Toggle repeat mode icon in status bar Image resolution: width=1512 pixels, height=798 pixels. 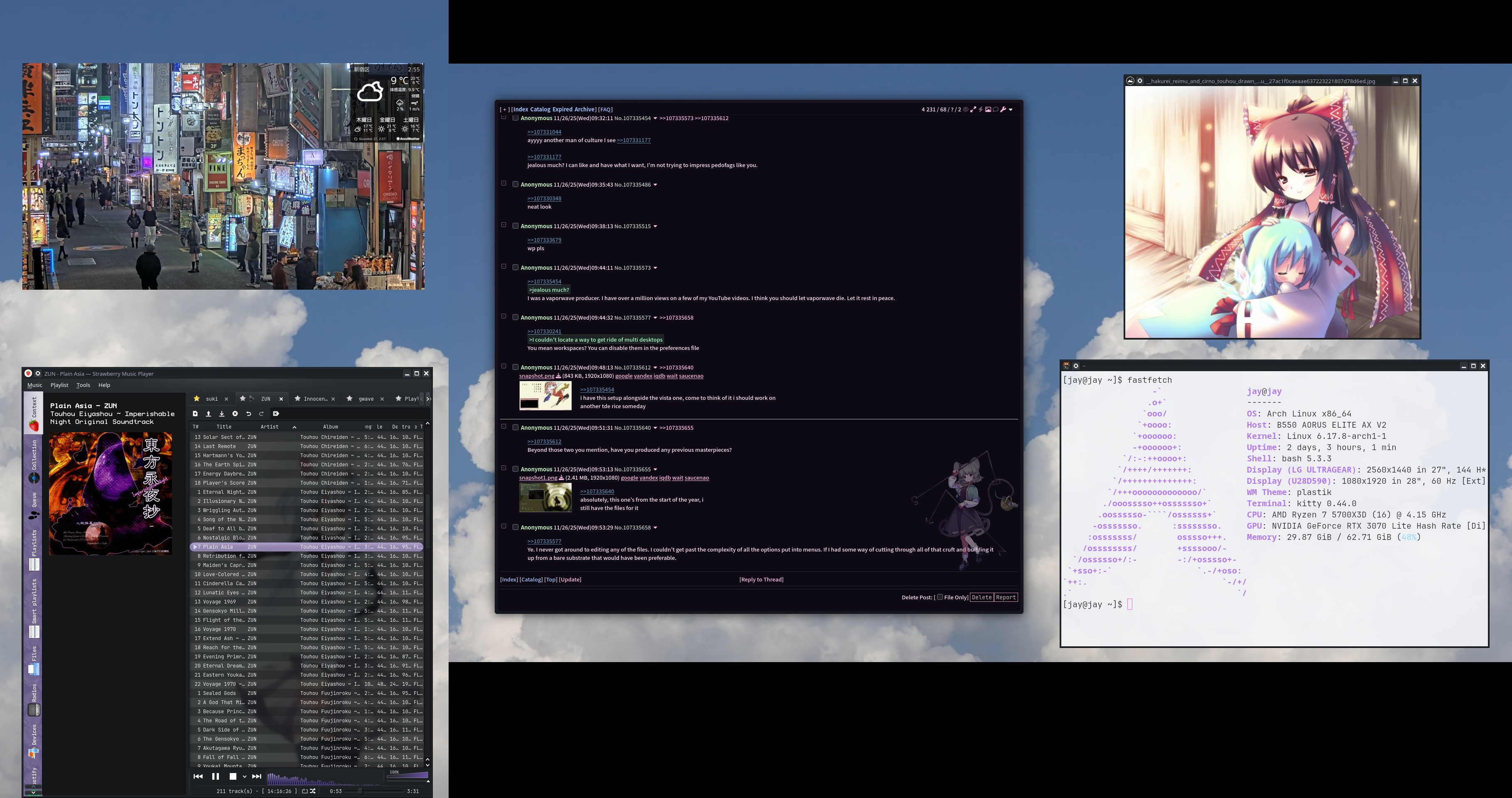pyautogui.click(x=304, y=791)
